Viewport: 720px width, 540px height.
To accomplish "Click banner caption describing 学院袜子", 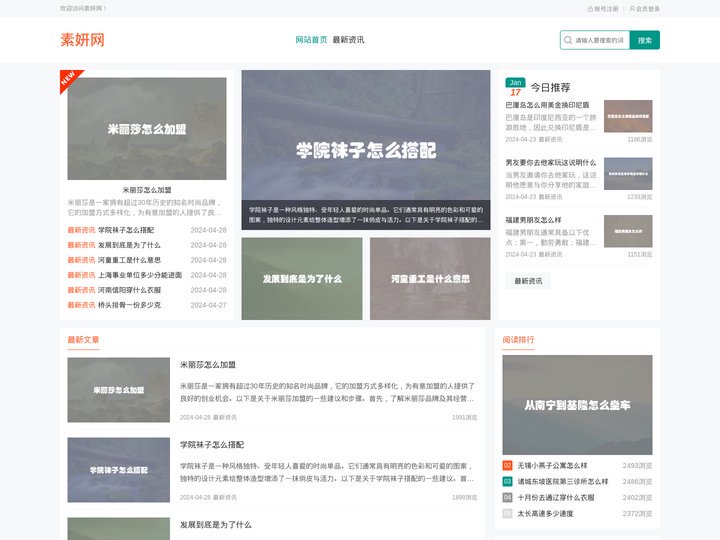I will (x=366, y=215).
